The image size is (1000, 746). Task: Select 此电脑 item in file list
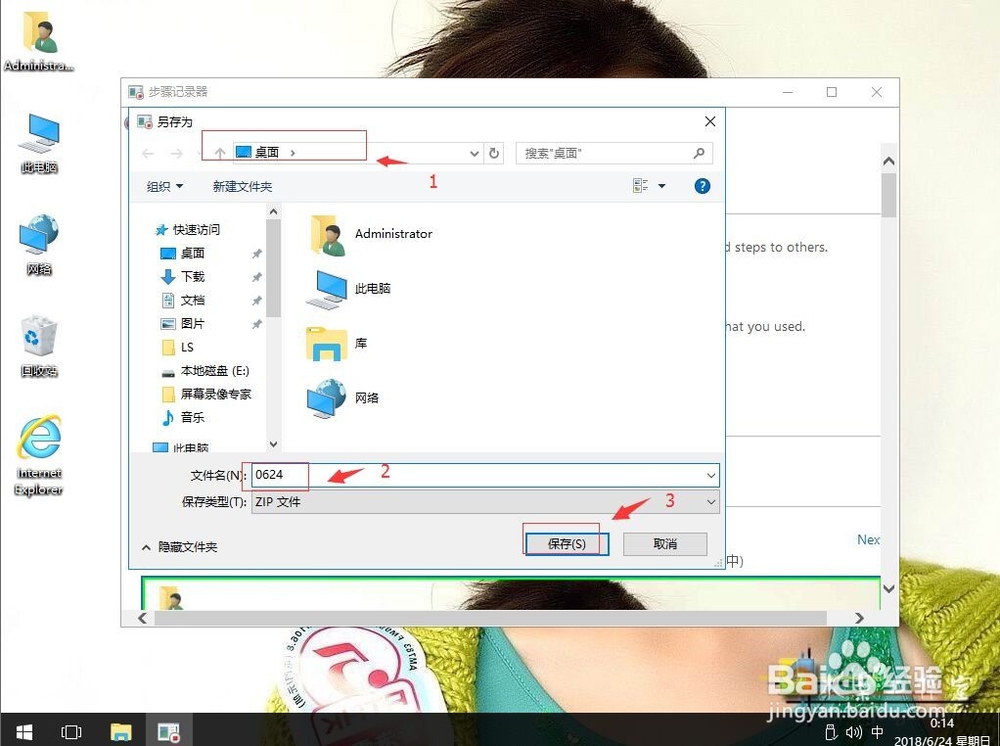[x=349, y=289]
